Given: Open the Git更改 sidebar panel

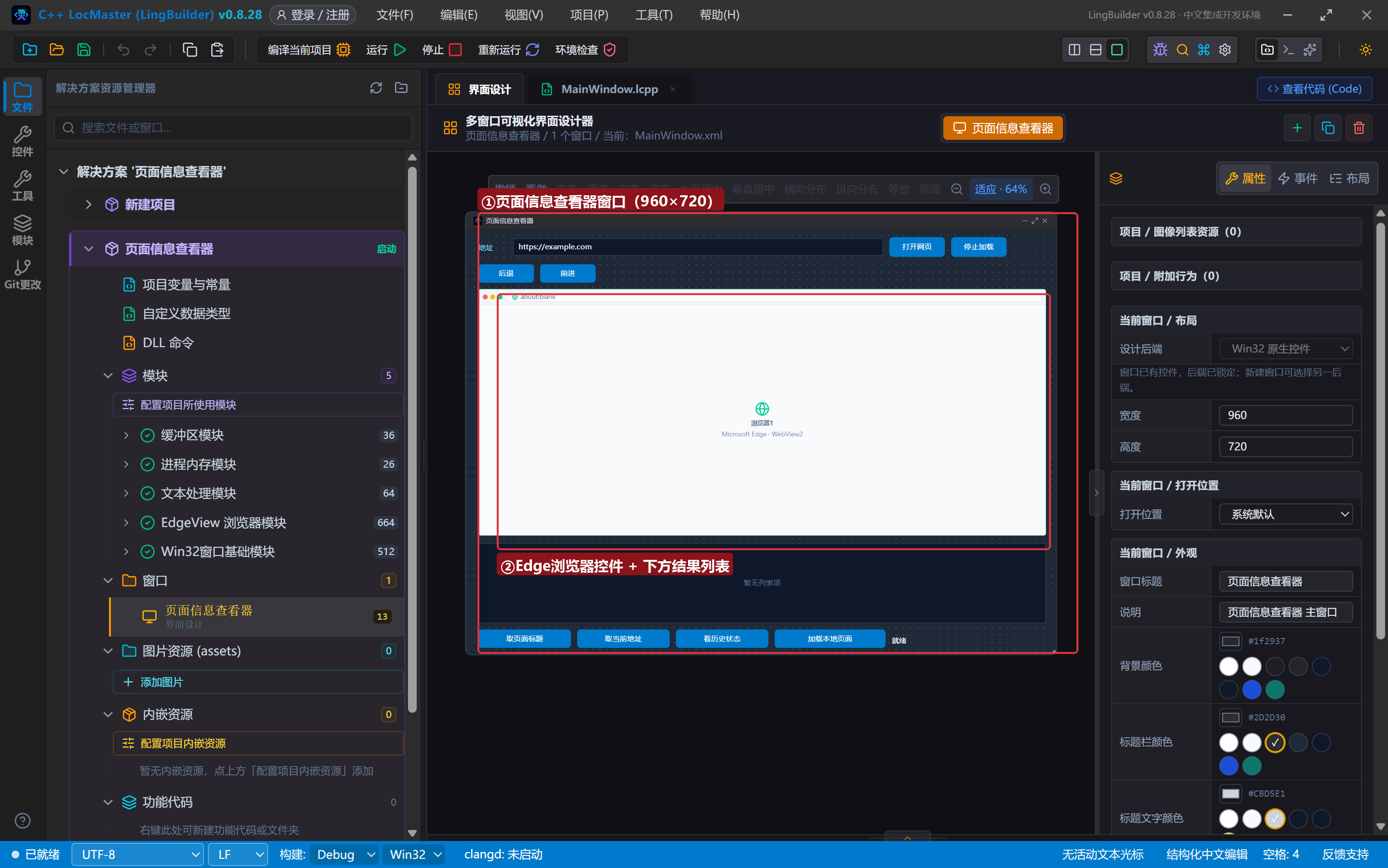Looking at the screenshot, I should [22, 274].
